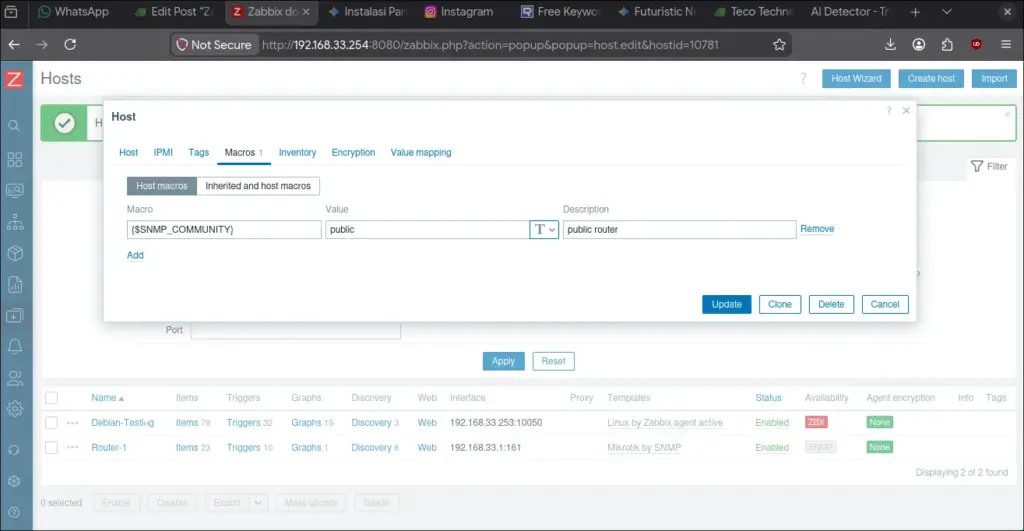Click the Zabbix logo in sidebar
The width and height of the screenshot is (1024, 531).
[x=14, y=79]
